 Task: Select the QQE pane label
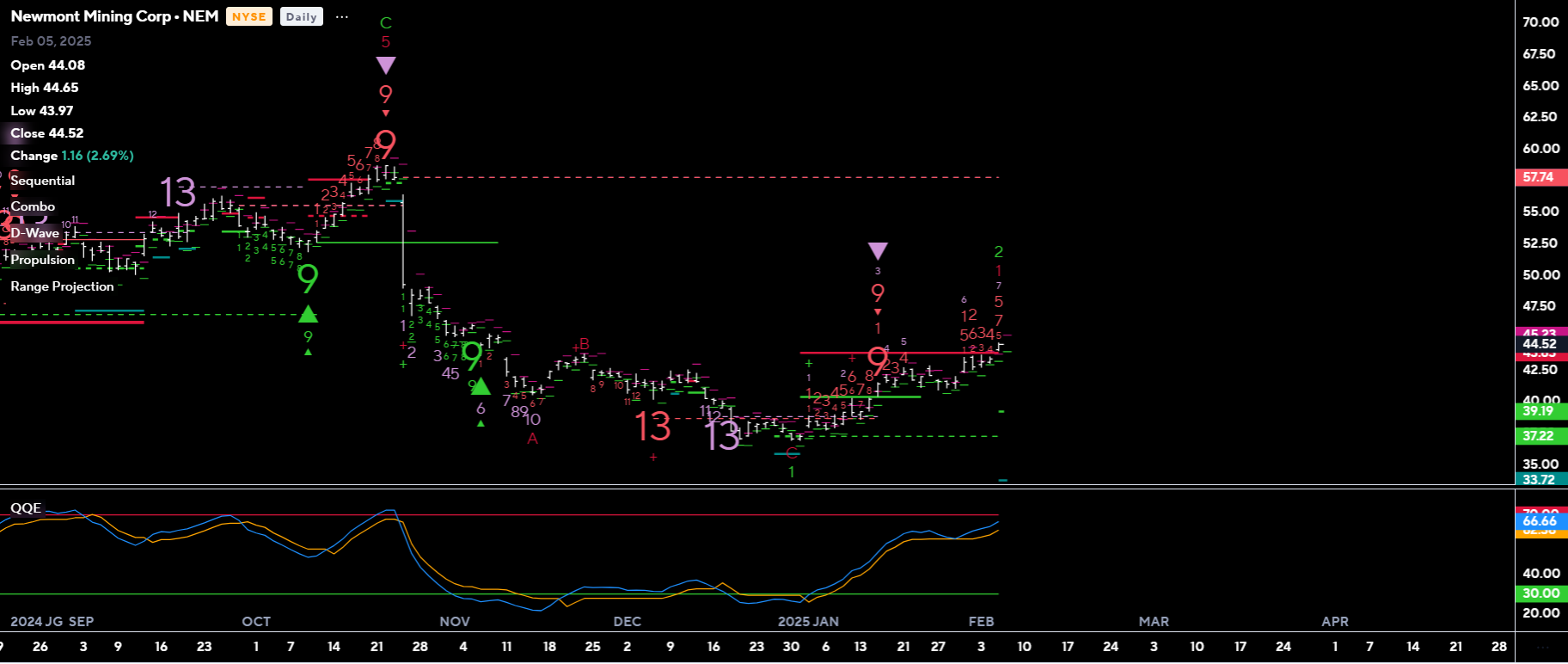click(26, 508)
